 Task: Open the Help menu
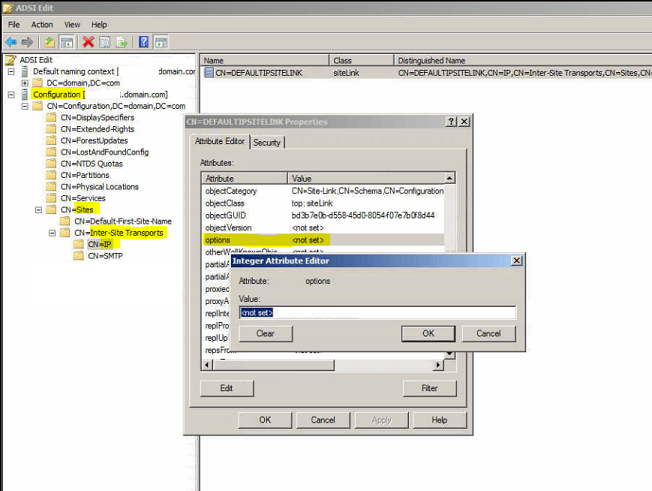click(x=99, y=25)
